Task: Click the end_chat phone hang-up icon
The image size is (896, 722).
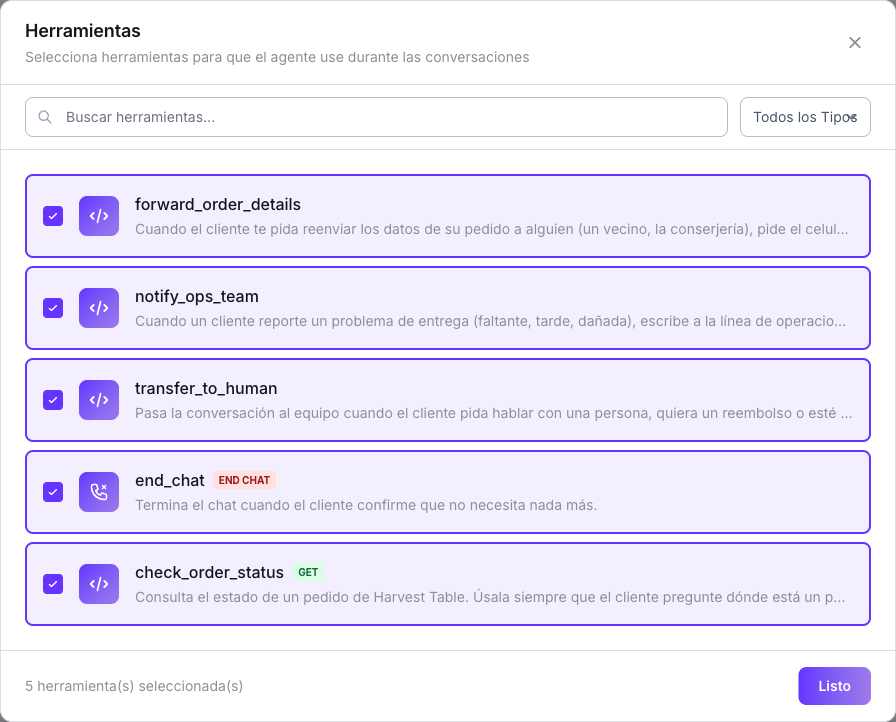Action: (99, 492)
